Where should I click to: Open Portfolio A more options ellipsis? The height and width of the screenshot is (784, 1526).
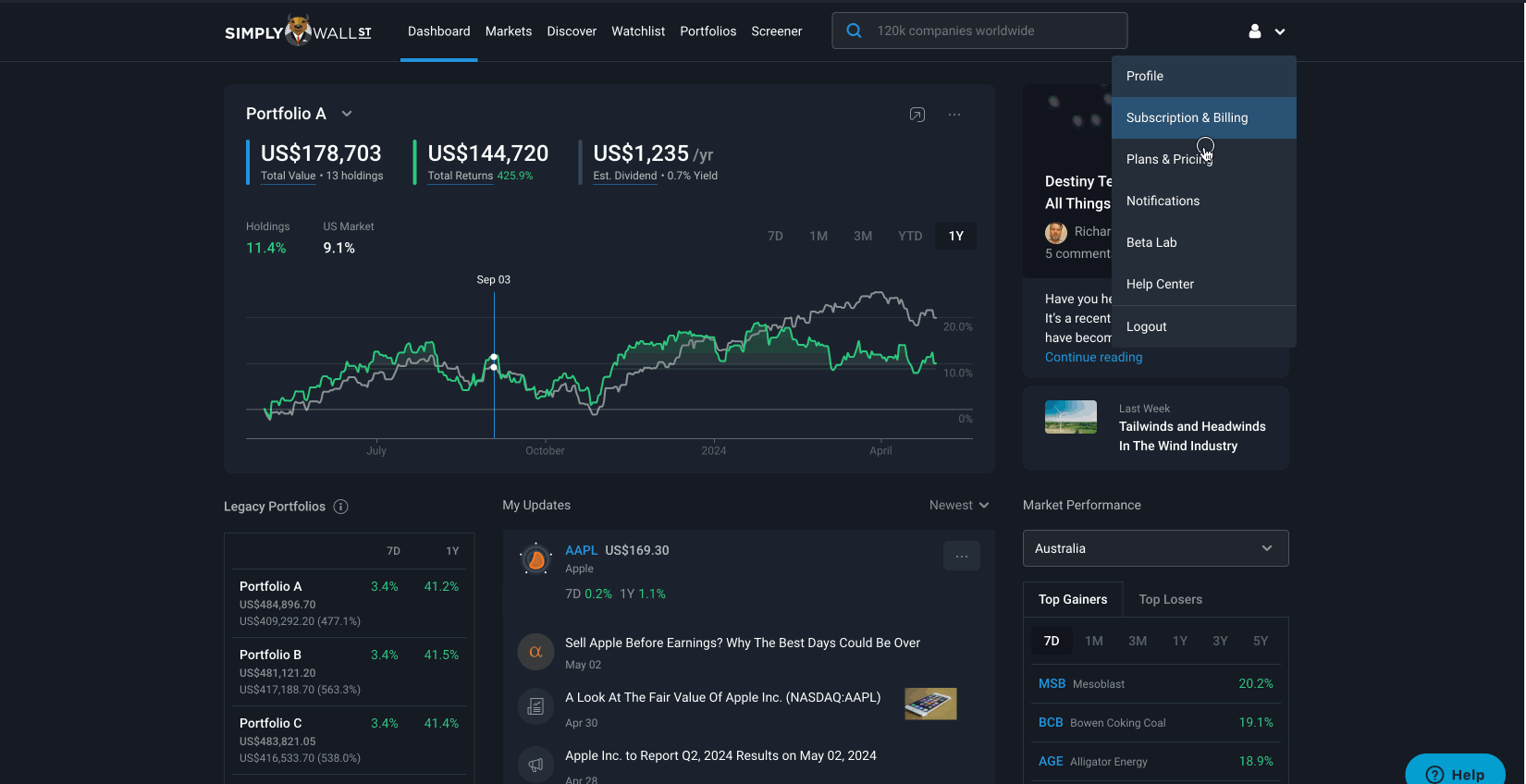tap(954, 115)
